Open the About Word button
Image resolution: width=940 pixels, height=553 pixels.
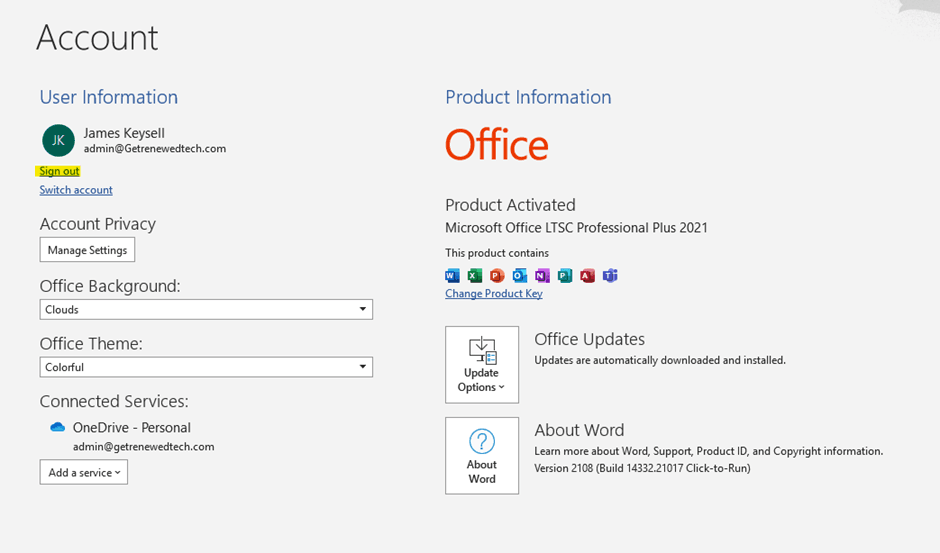click(482, 456)
